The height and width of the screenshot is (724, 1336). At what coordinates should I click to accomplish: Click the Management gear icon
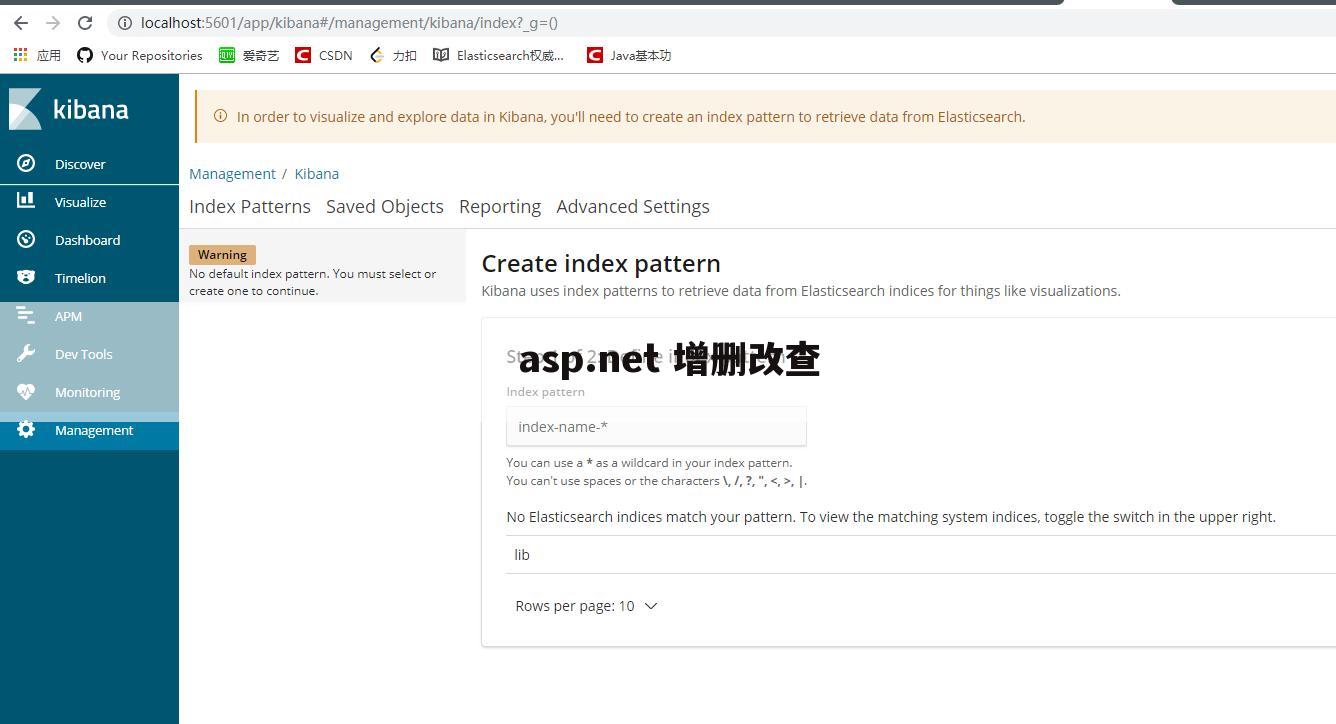click(x=26, y=429)
